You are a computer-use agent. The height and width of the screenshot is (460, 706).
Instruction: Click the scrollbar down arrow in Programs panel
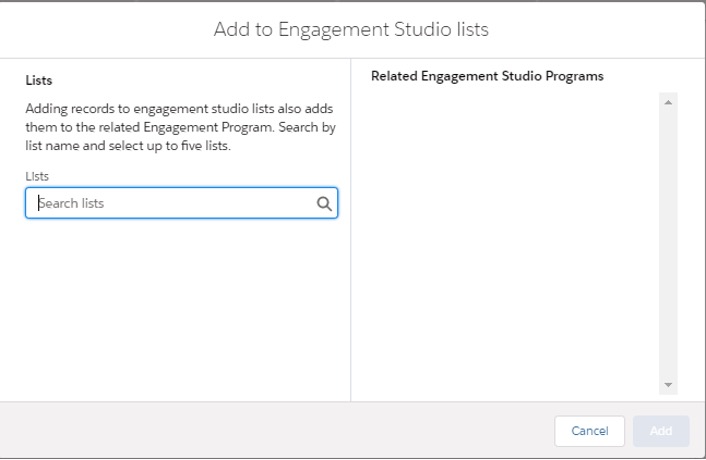click(x=668, y=385)
